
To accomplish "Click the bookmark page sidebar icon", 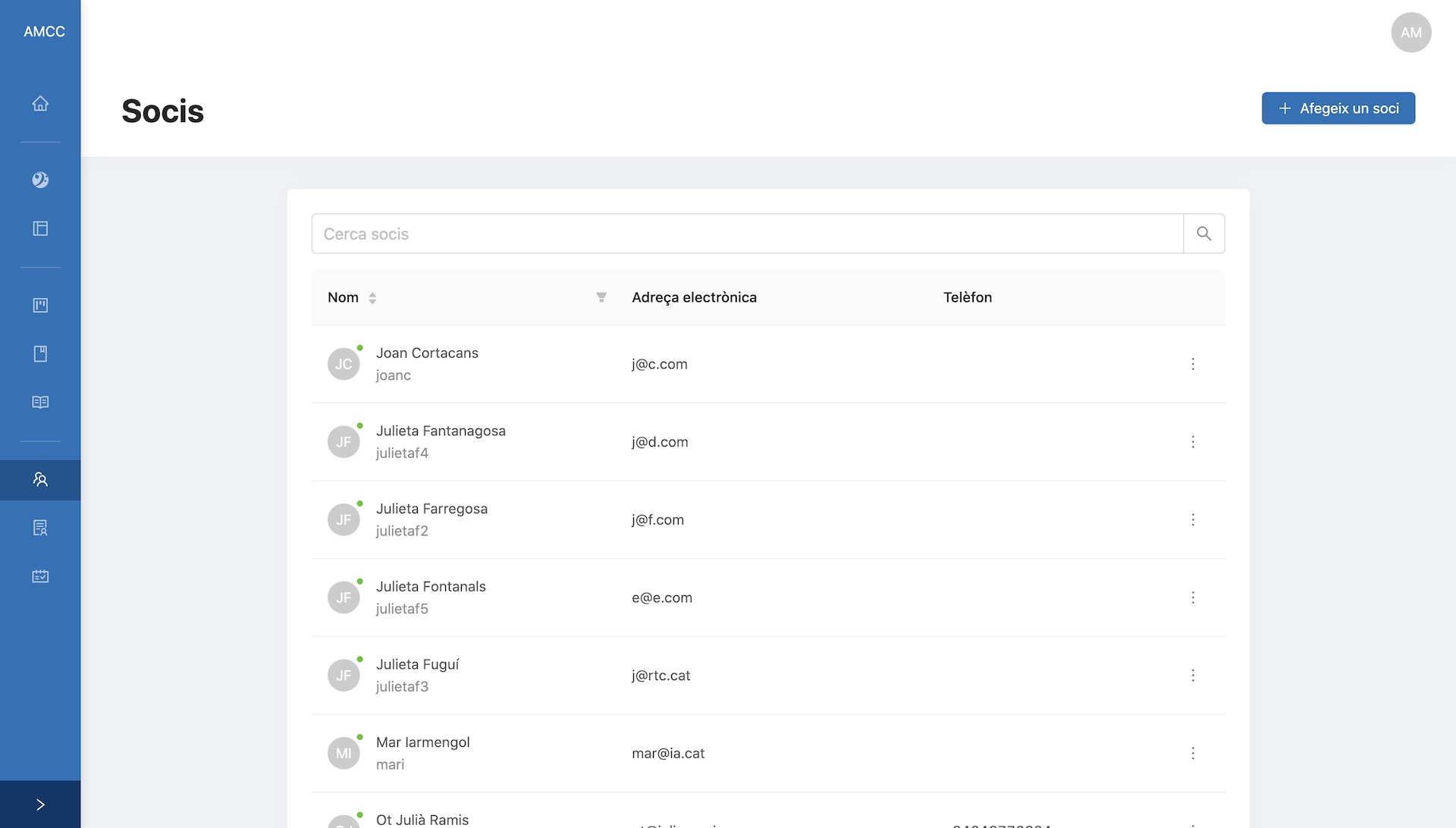I will pyautogui.click(x=40, y=353).
